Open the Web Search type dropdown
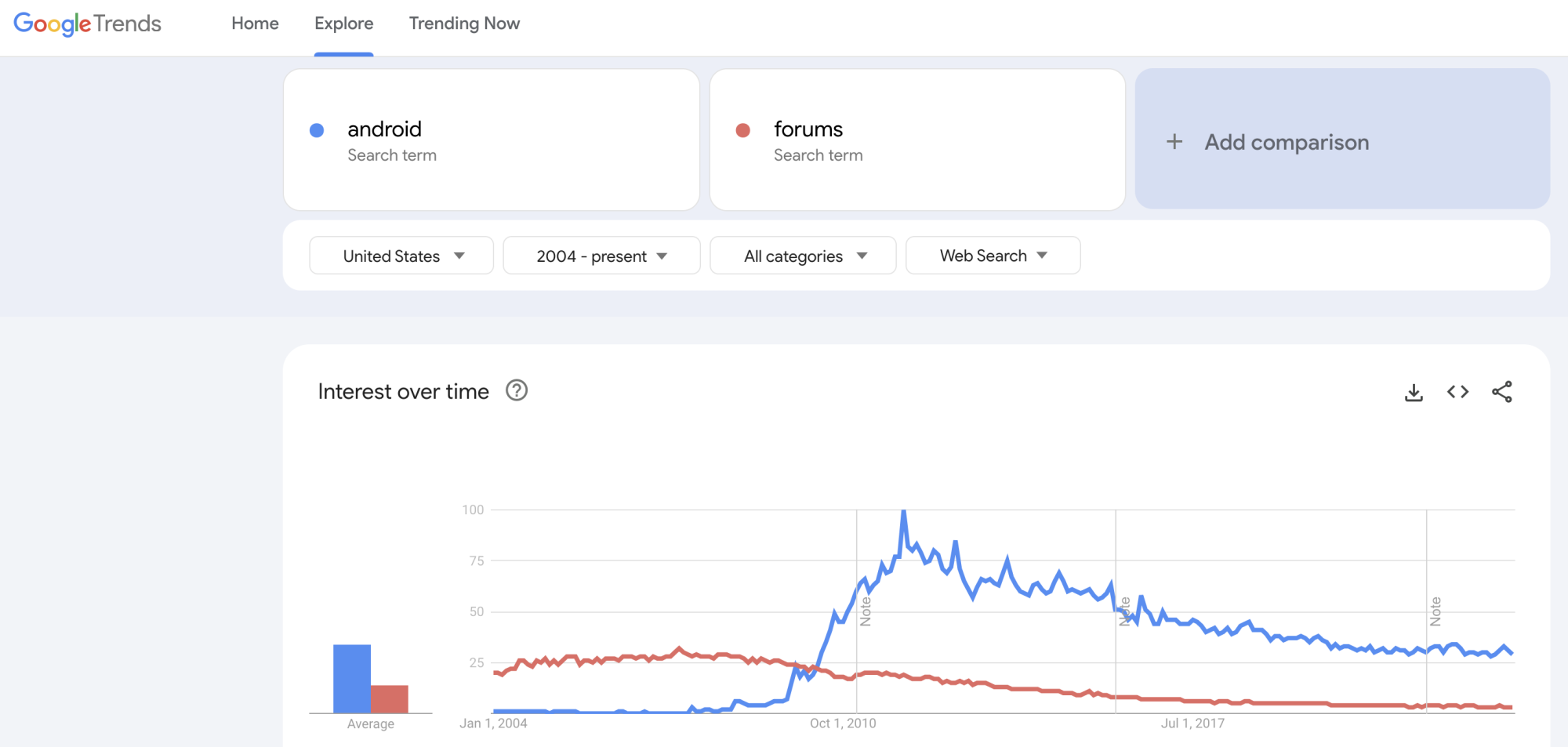This screenshot has width=1568, height=747. pyautogui.click(x=993, y=256)
